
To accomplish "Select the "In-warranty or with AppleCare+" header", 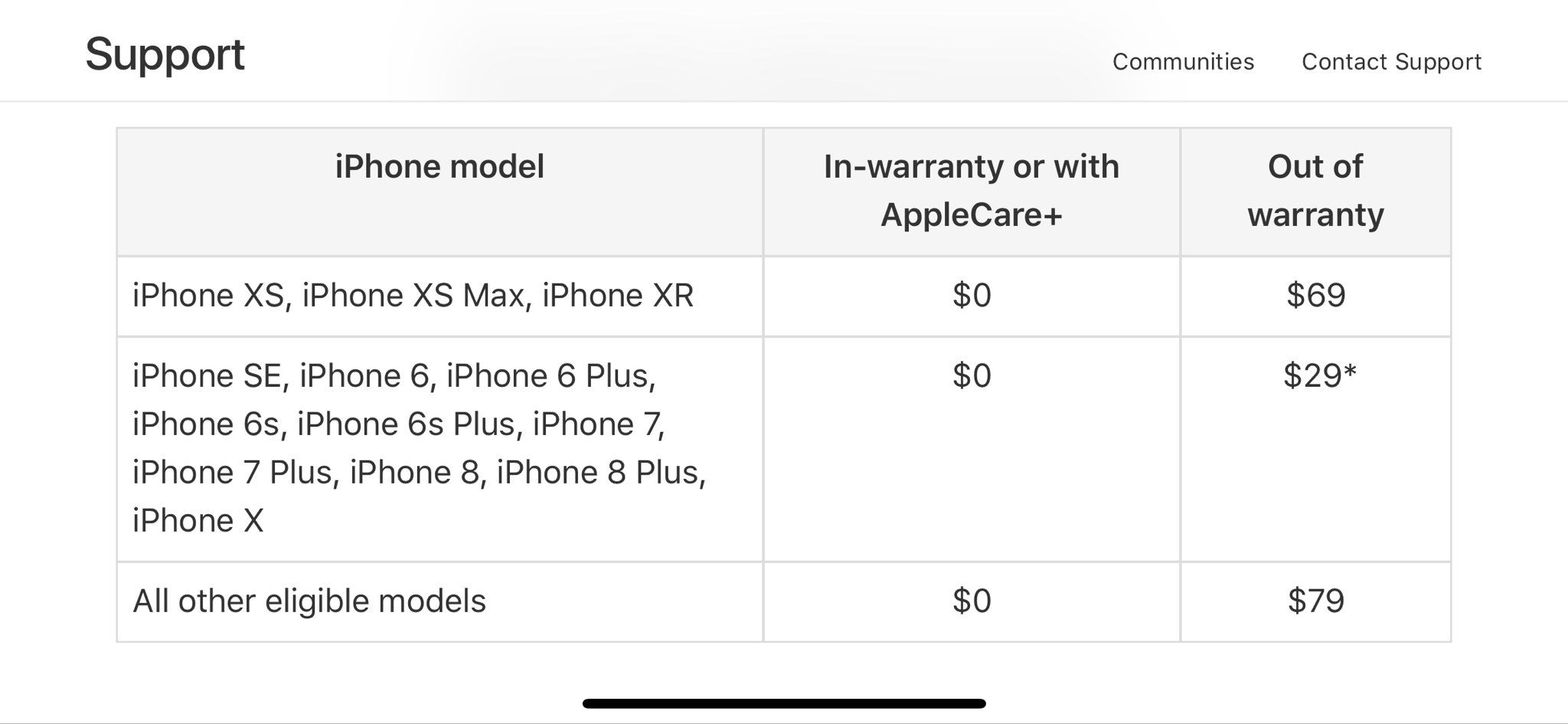I will 971,191.
